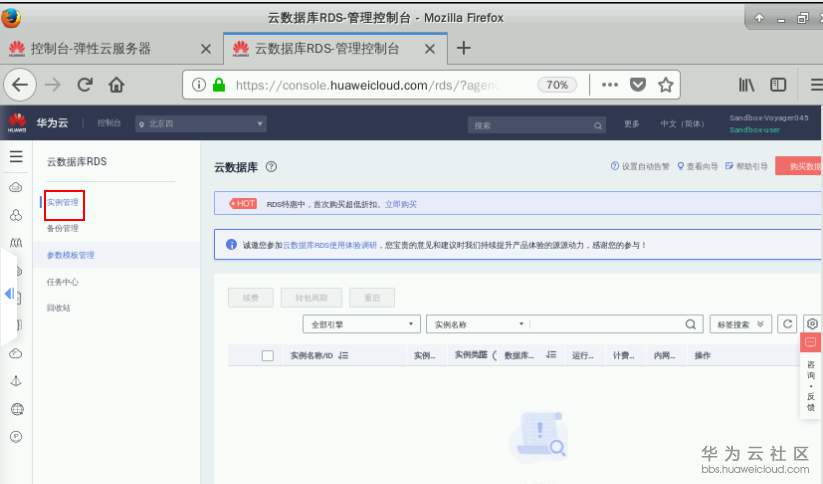Click the Firefox forward arrow button
Image resolution: width=823 pixels, height=484 pixels.
pos(52,85)
